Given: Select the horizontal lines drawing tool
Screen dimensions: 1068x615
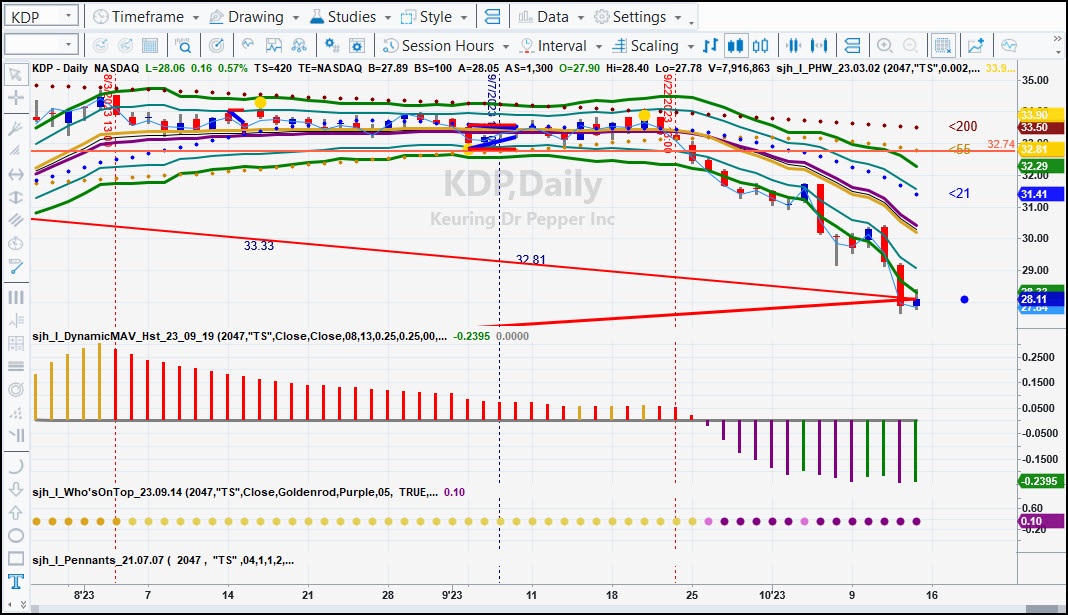Looking at the screenshot, I should coord(15,366).
